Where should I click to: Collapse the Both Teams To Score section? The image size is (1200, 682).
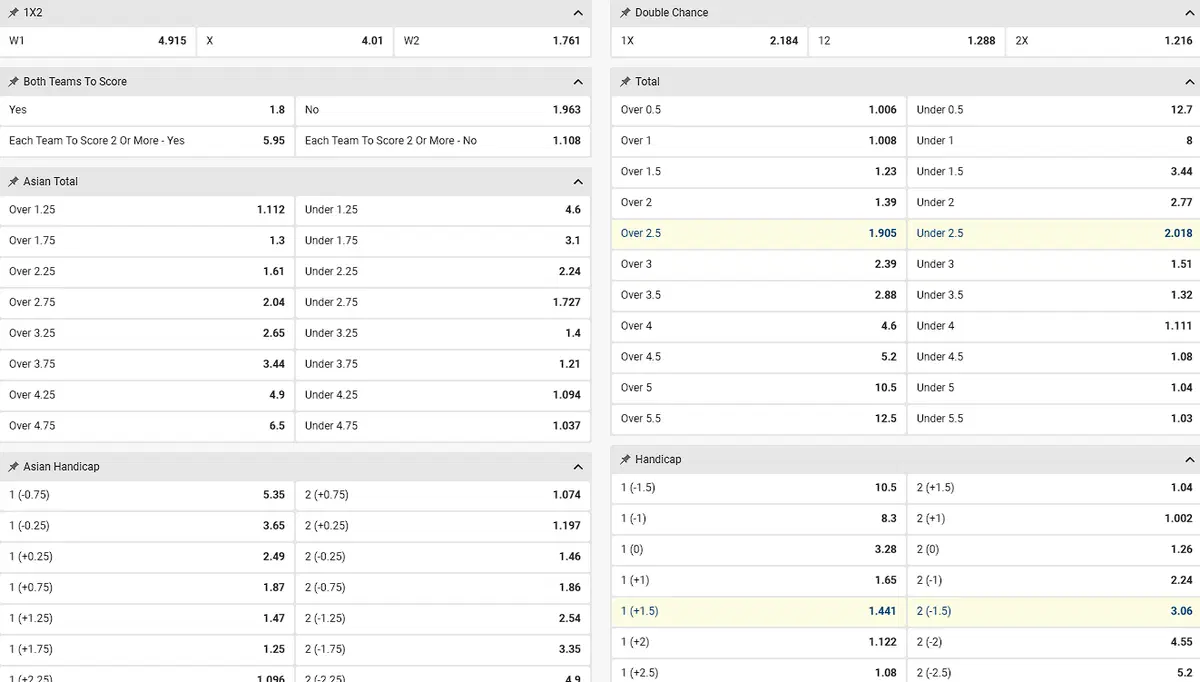tap(578, 82)
